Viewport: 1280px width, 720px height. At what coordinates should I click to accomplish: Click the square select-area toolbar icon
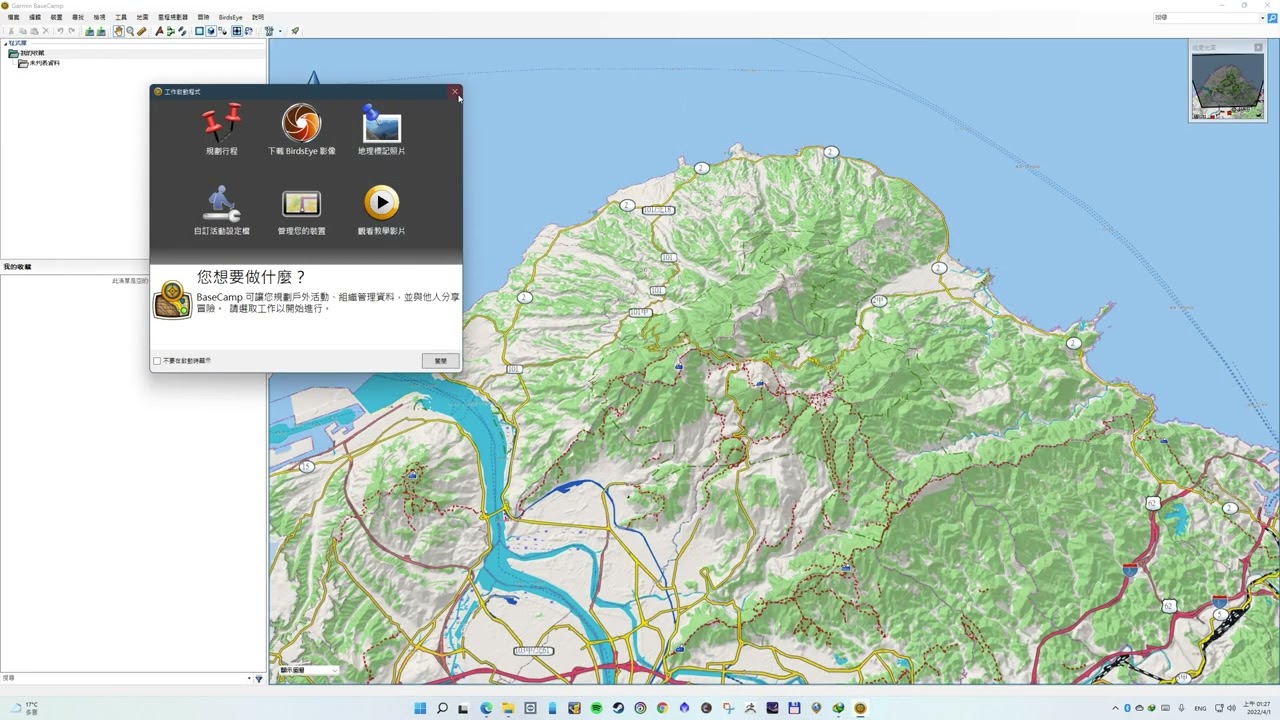[x=199, y=31]
